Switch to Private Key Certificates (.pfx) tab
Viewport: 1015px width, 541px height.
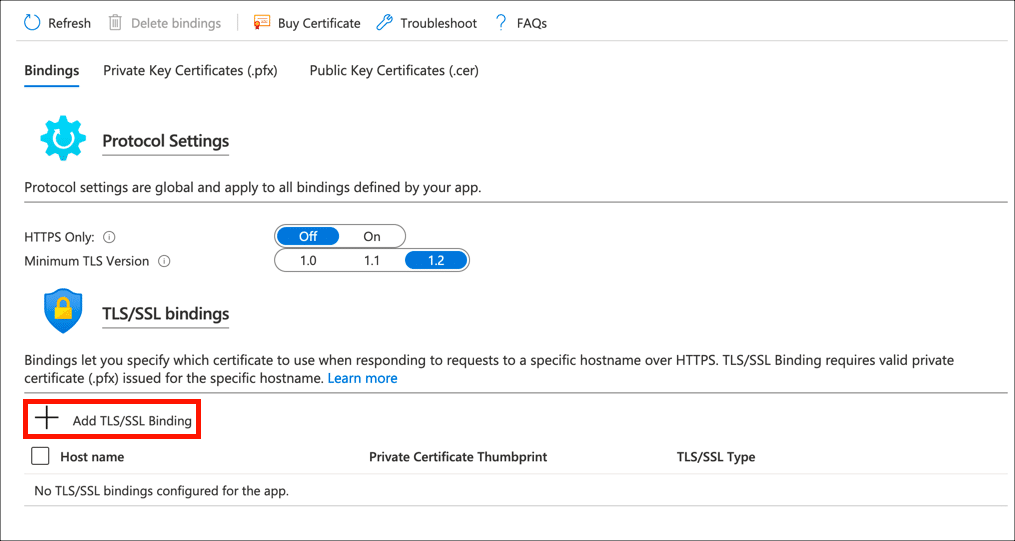coord(190,71)
